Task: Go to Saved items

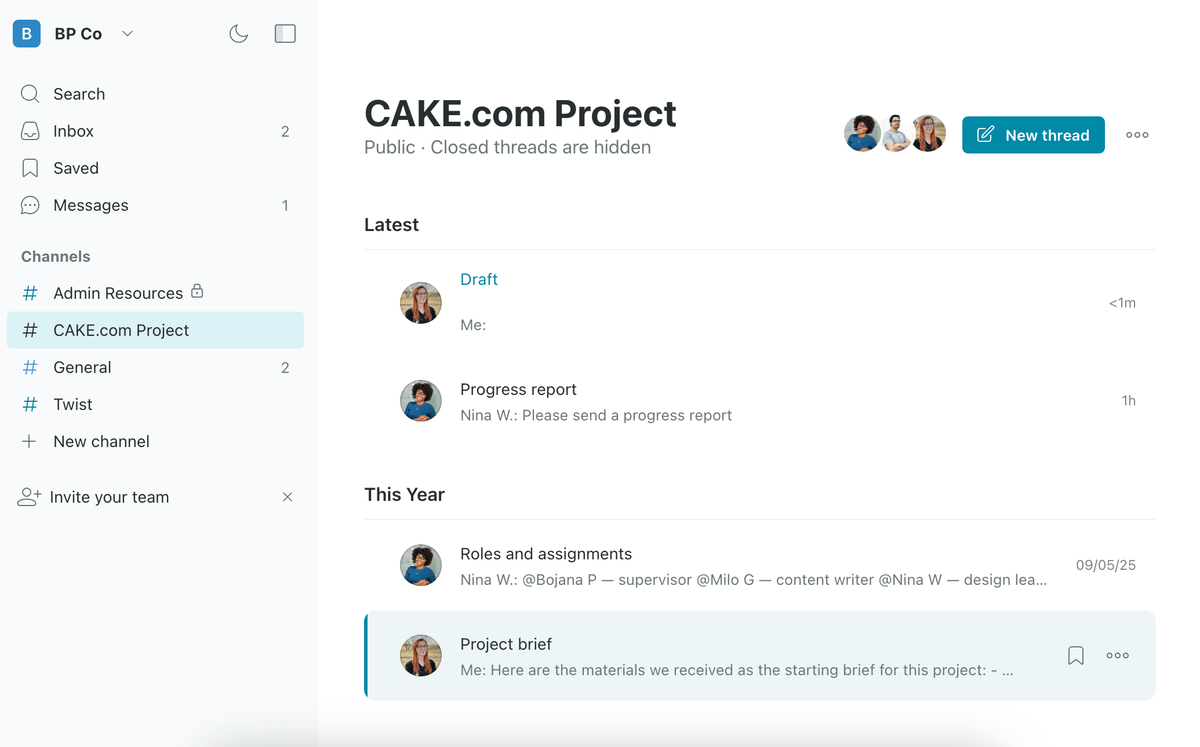Action: click(x=76, y=168)
